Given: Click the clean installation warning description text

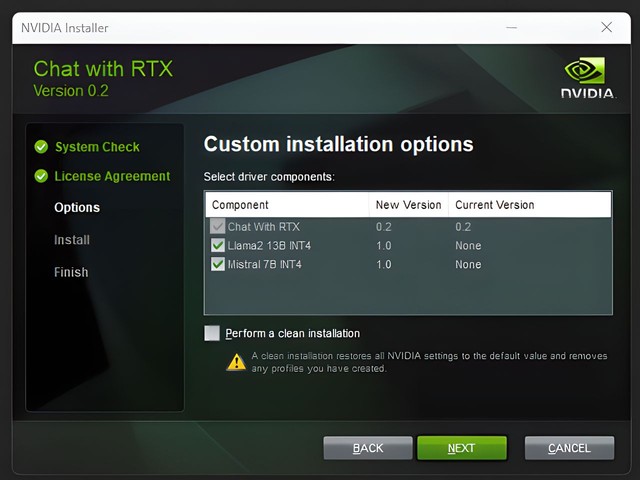Looking at the screenshot, I should 429,362.
